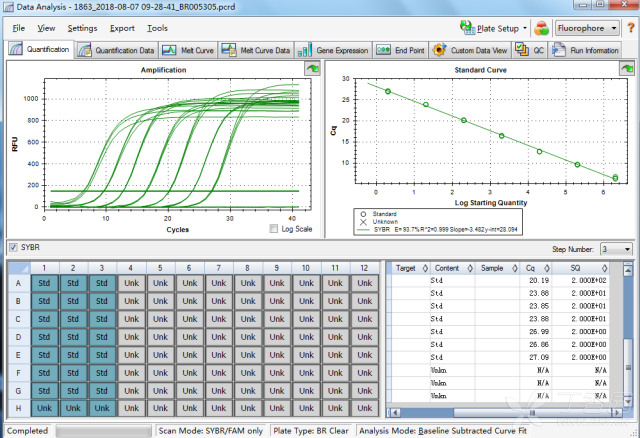Switch to the End Point tab

400,50
